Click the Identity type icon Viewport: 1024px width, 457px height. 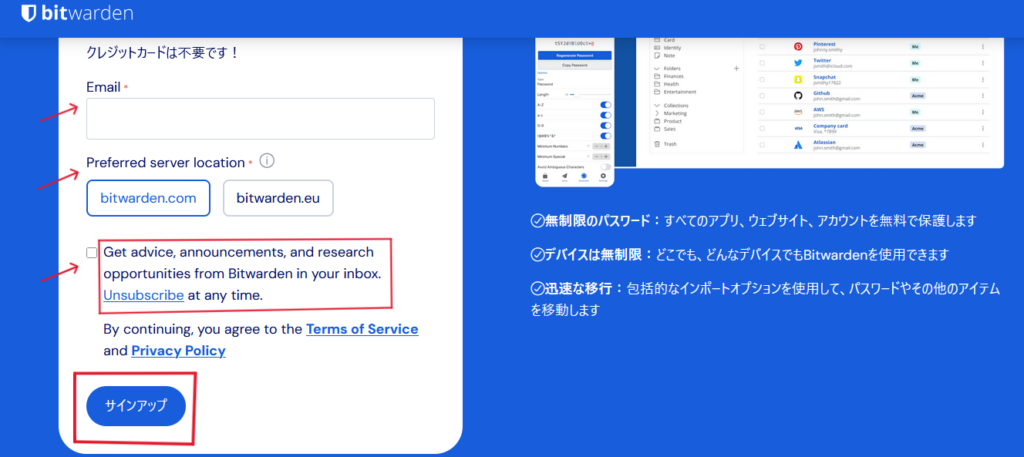657,48
